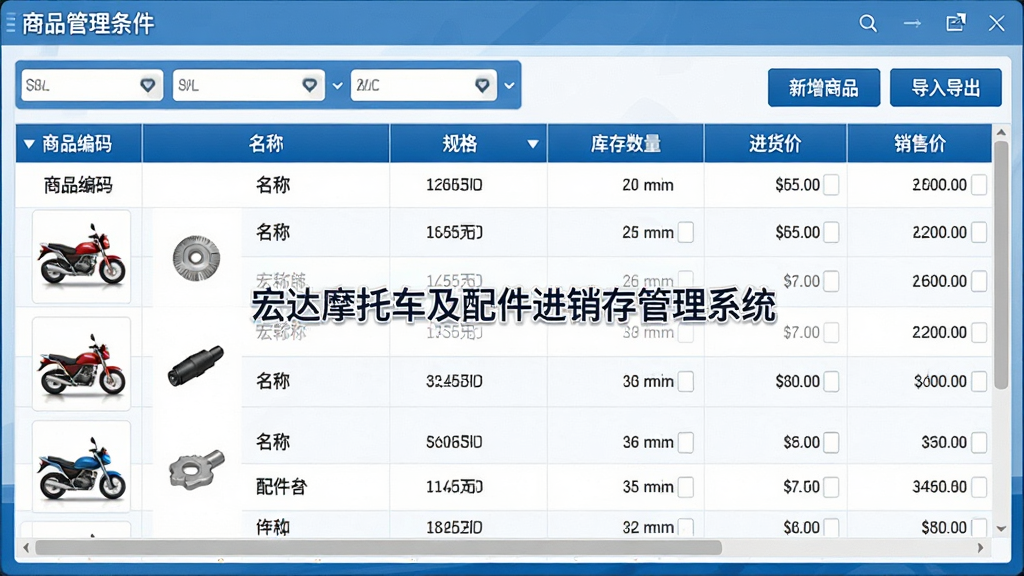Viewport: 1024px width, 576px height.
Task: Tick the checkbox next to 35 mm
Action: [x=686, y=487]
